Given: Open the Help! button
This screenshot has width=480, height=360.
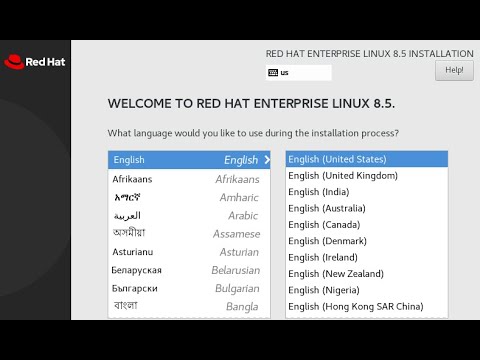Looking at the screenshot, I should [x=454, y=70].
